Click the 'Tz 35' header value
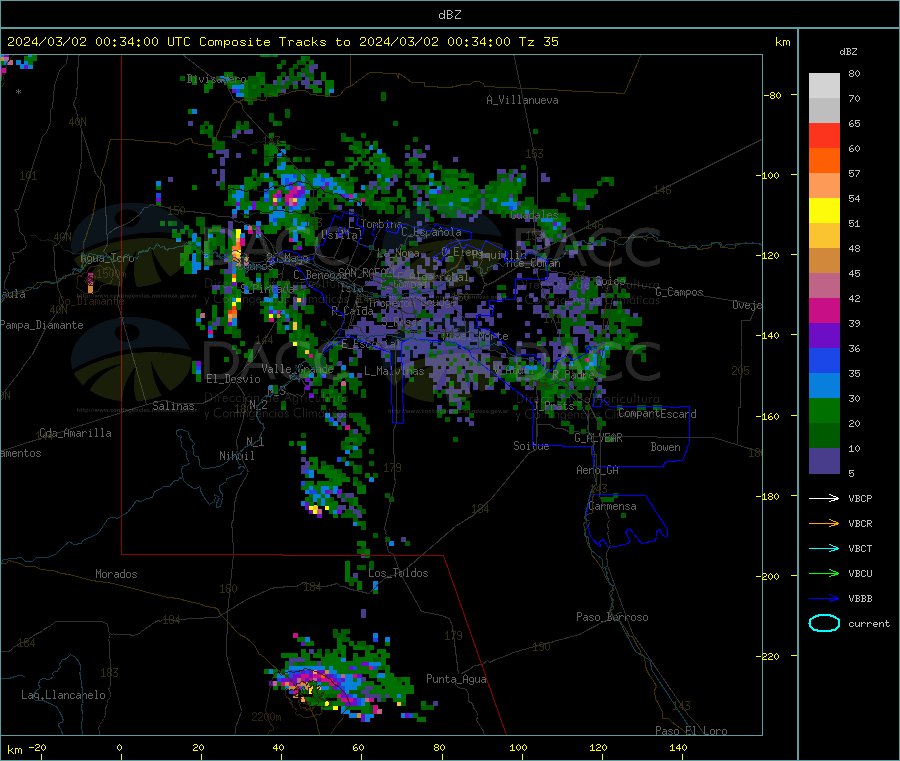 point(538,42)
